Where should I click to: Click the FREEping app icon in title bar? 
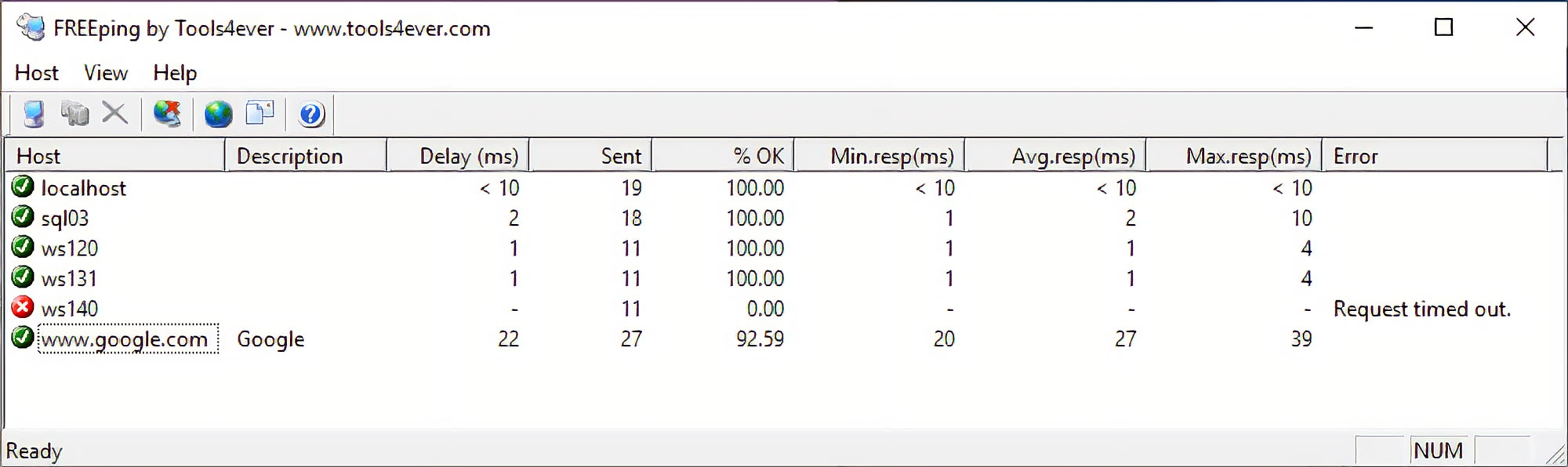click(x=31, y=27)
